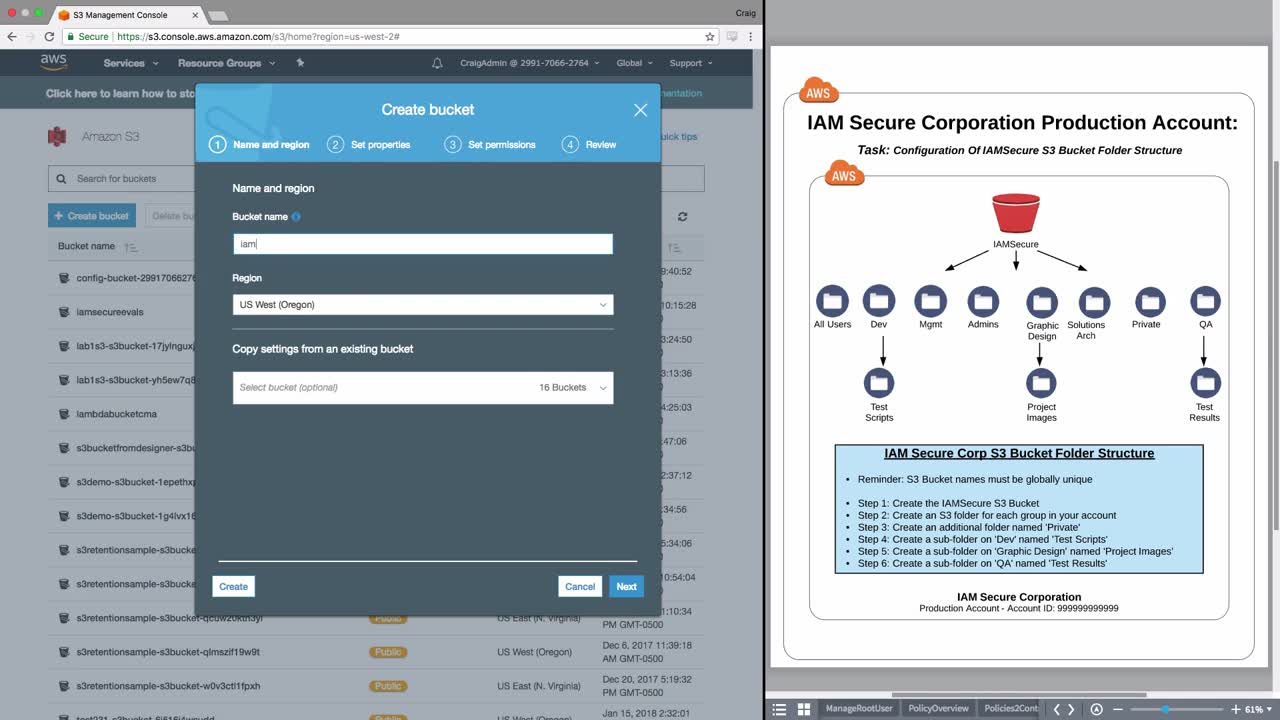Click the s3retentionsample-s3bucket-qlmszif19w9t bucket icon
1280x720 pixels.
pos(64,652)
